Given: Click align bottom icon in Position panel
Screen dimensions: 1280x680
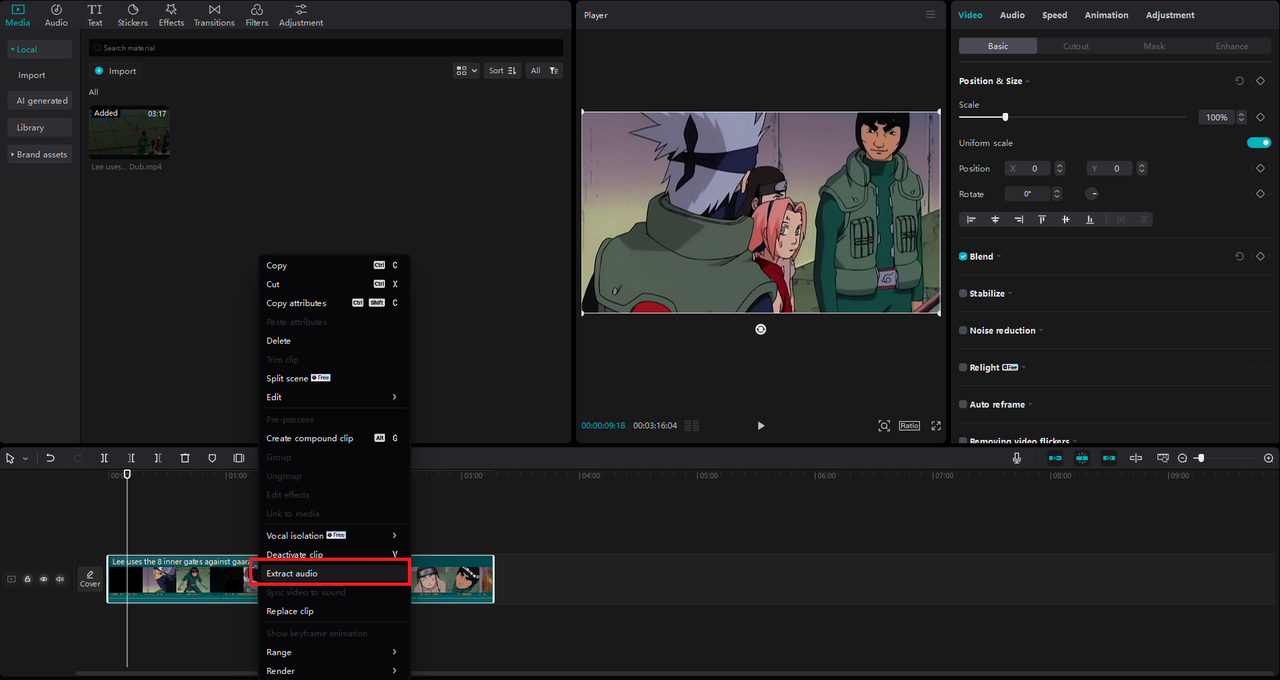Looking at the screenshot, I should pyautogui.click(x=1089, y=219).
